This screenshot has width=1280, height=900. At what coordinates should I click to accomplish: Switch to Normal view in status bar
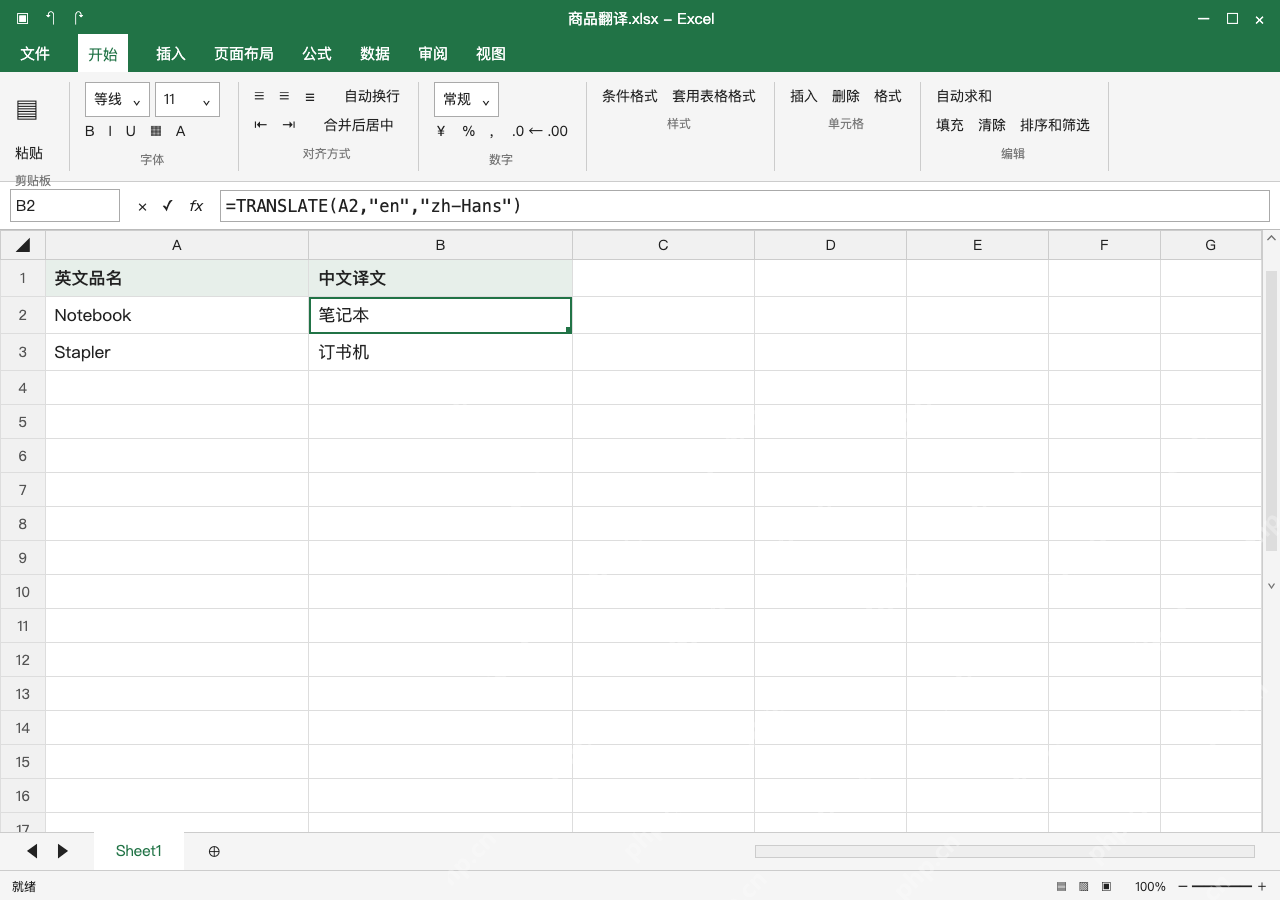pyautogui.click(x=1061, y=886)
